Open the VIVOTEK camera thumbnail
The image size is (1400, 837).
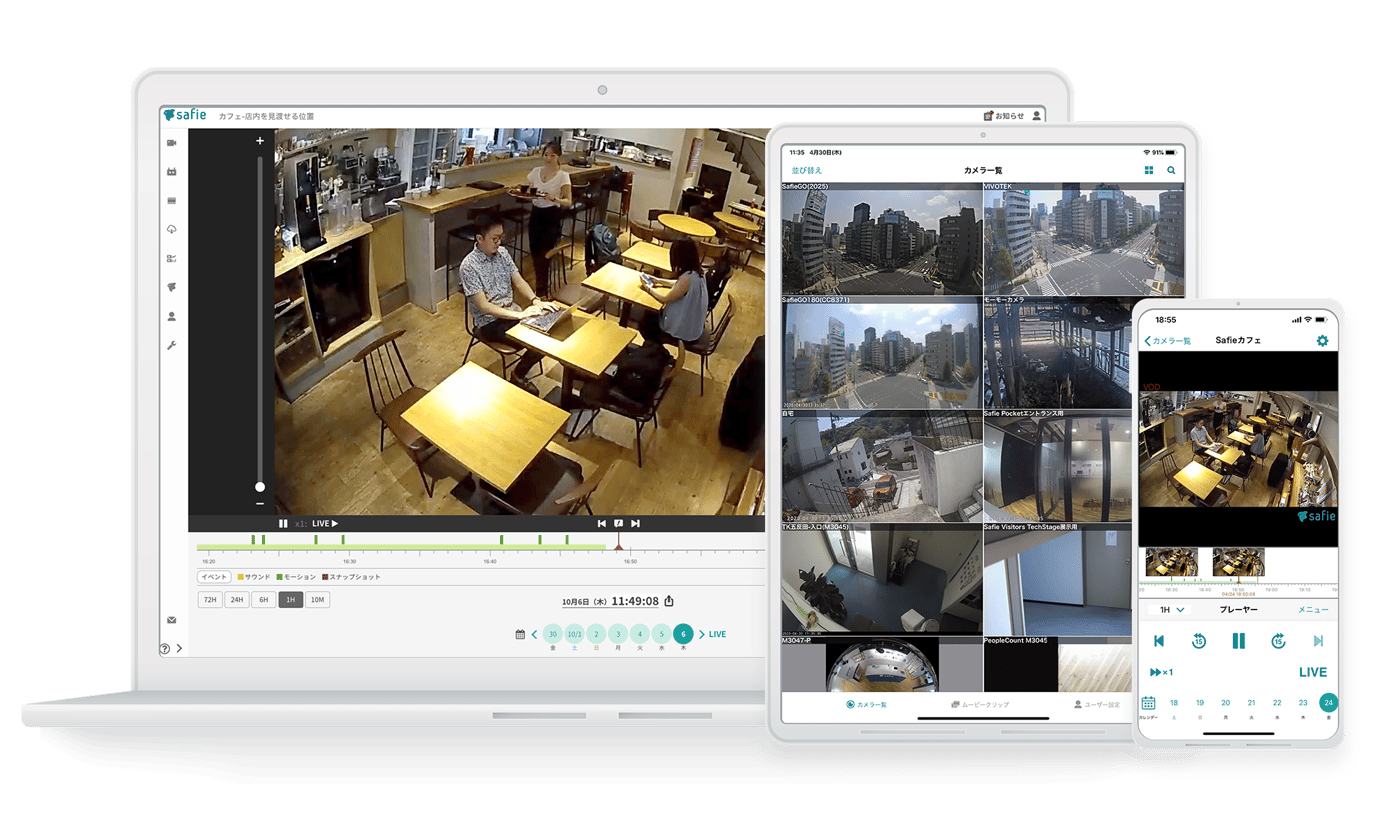click(x=1084, y=239)
